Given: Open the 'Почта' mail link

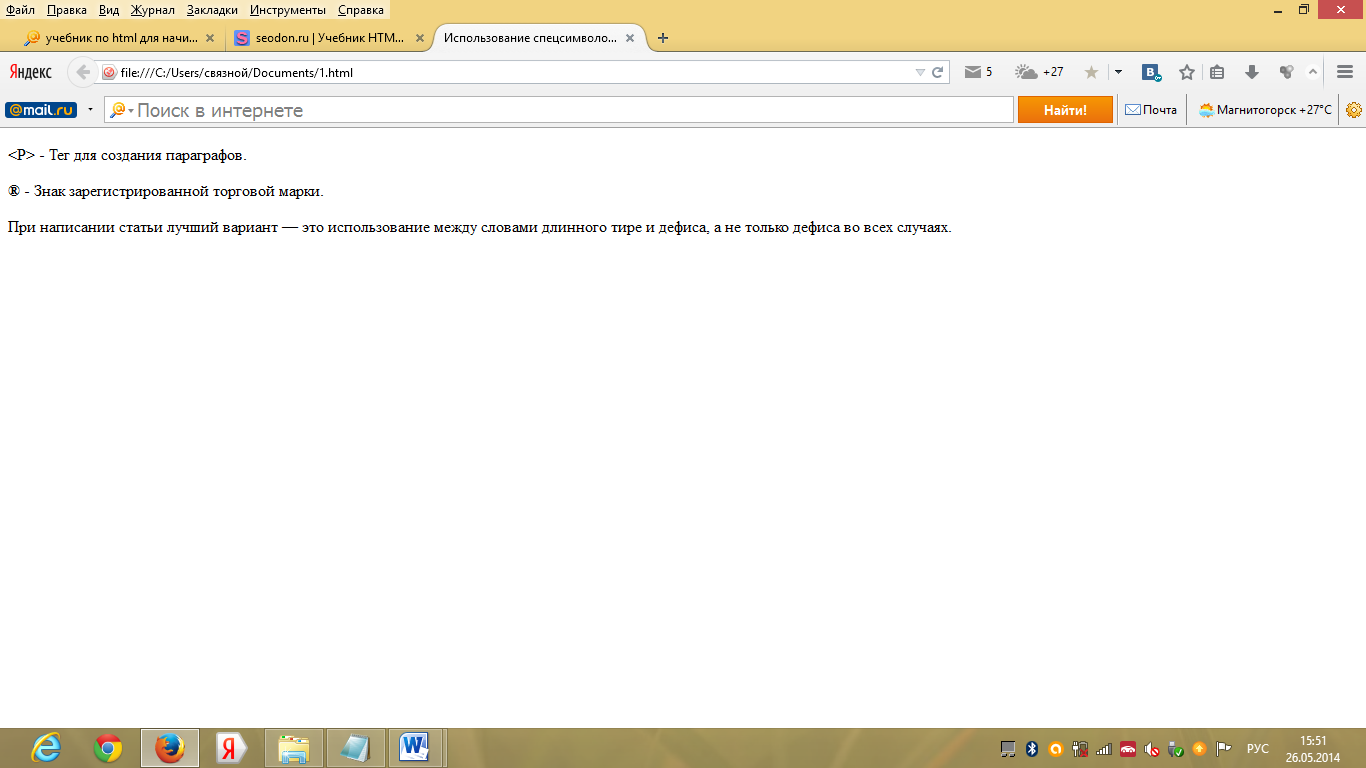Looking at the screenshot, I should pyautogui.click(x=1151, y=110).
